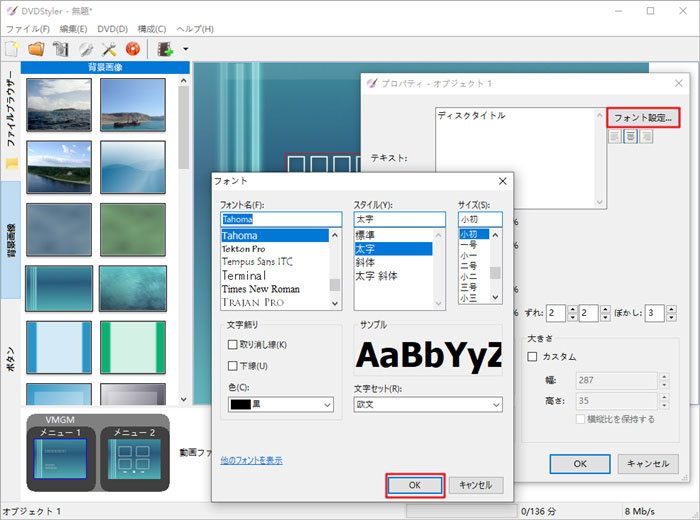Click the Add video file icon

(166, 49)
